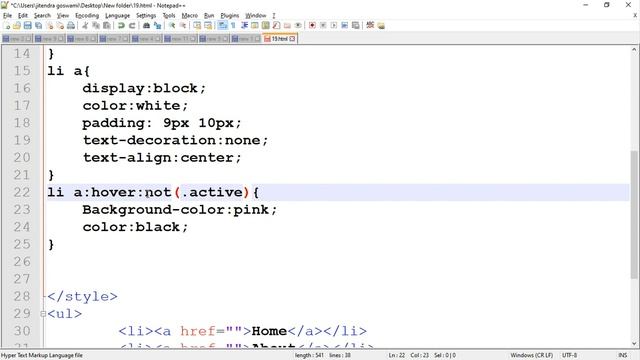The height and width of the screenshot is (360, 640).
Task: Cut selection using the scissors icon
Action: click(x=85, y=26)
